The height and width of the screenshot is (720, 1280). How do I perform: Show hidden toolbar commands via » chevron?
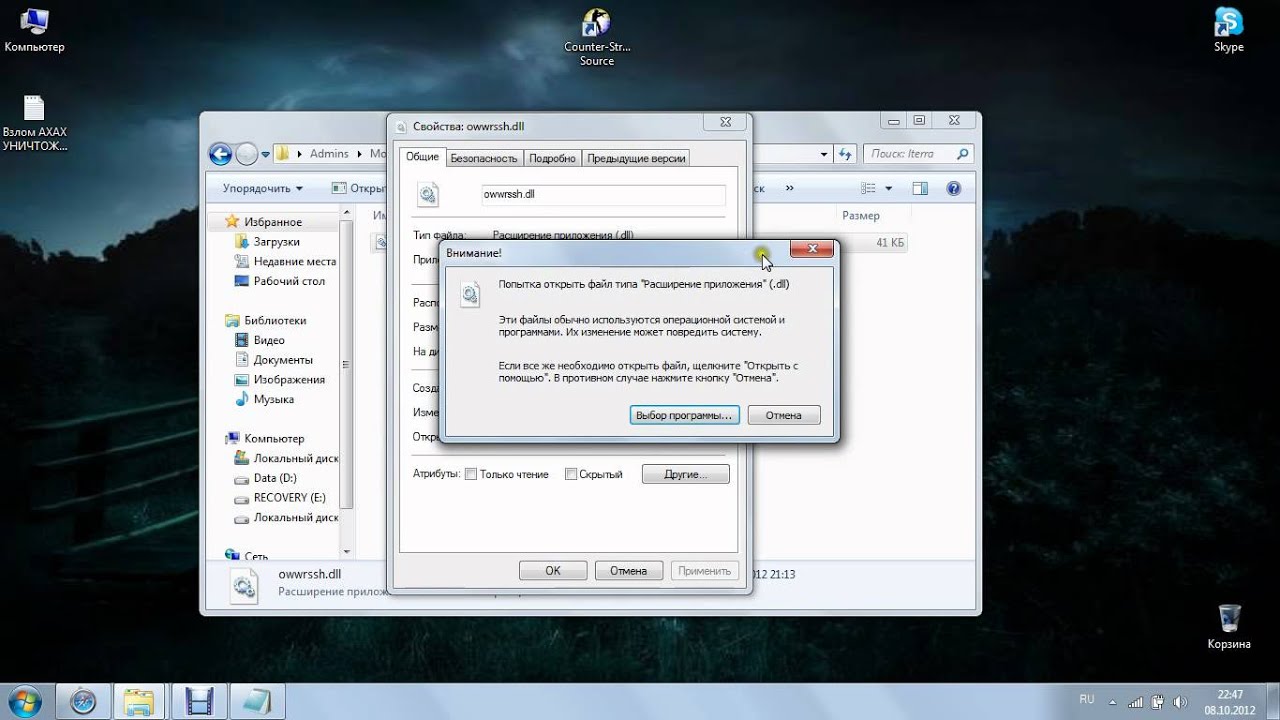coord(789,188)
